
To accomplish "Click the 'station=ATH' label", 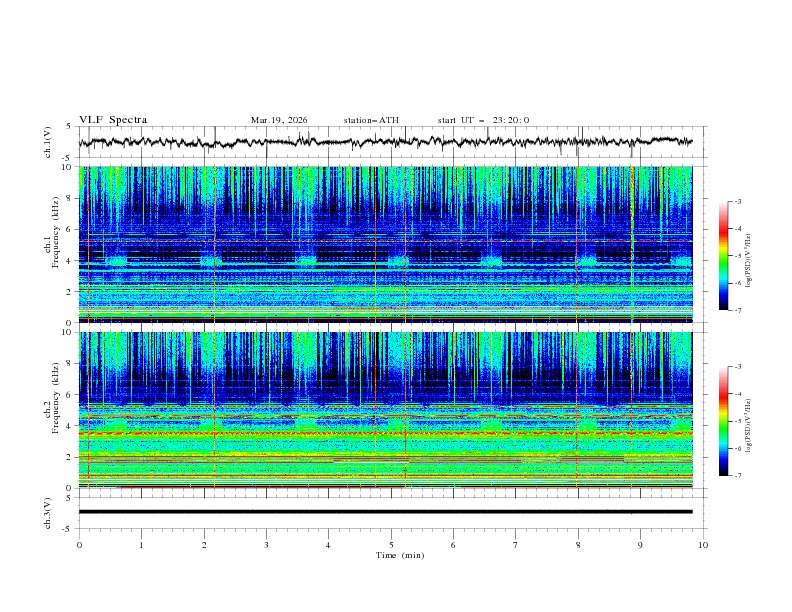I will click(x=371, y=120).
